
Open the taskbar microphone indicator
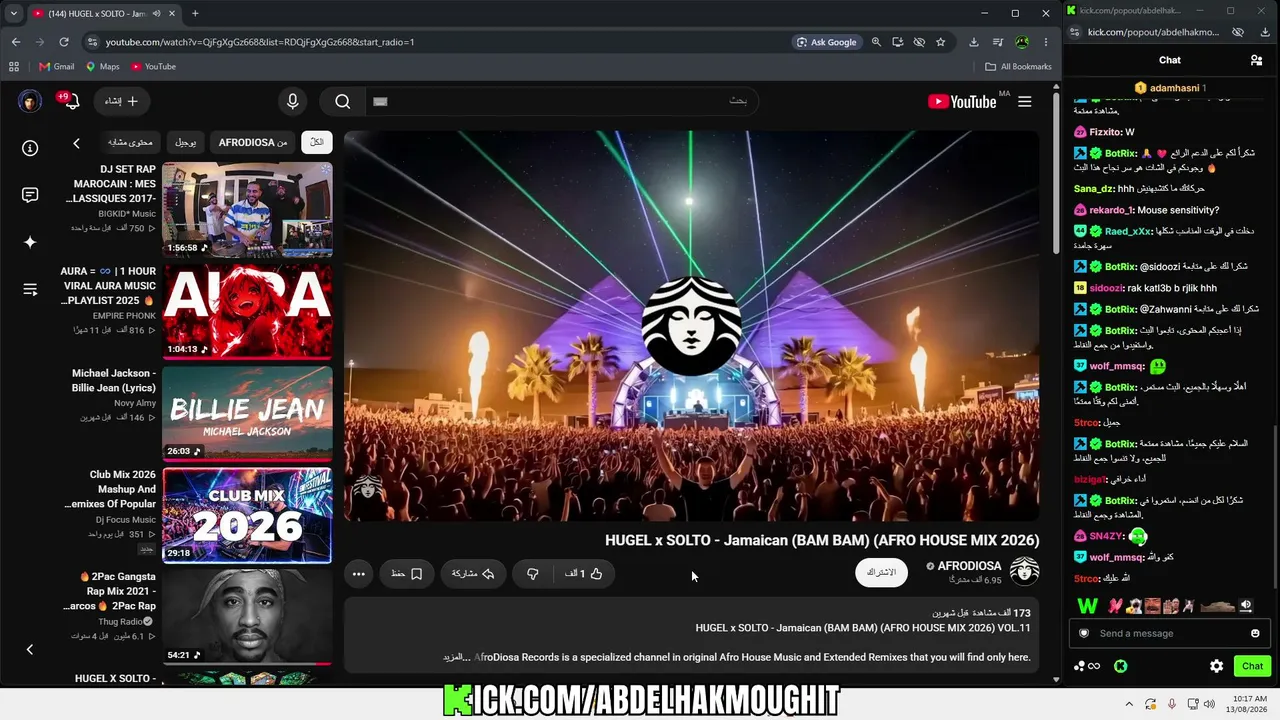click(1171, 704)
